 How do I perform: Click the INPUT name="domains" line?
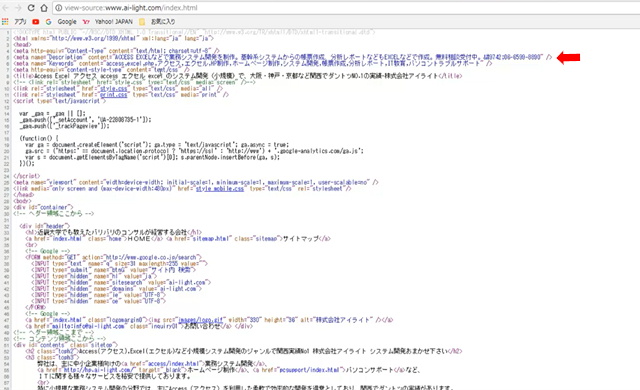116,289
